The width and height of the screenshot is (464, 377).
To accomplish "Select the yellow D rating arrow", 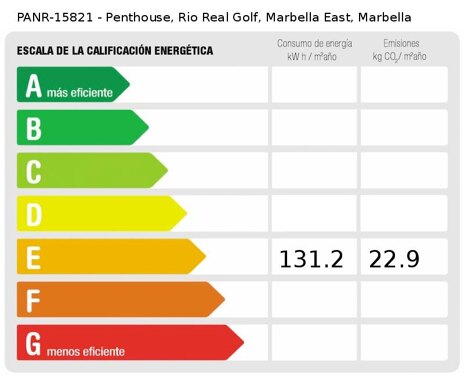I will pyautogui.click(x=102, y=213).
